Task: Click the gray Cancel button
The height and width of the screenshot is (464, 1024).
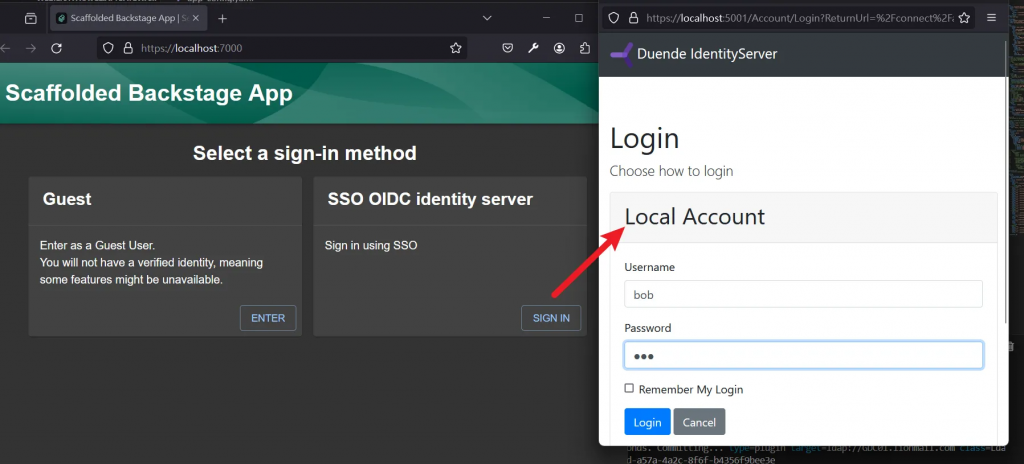Action: coord(699,422)
